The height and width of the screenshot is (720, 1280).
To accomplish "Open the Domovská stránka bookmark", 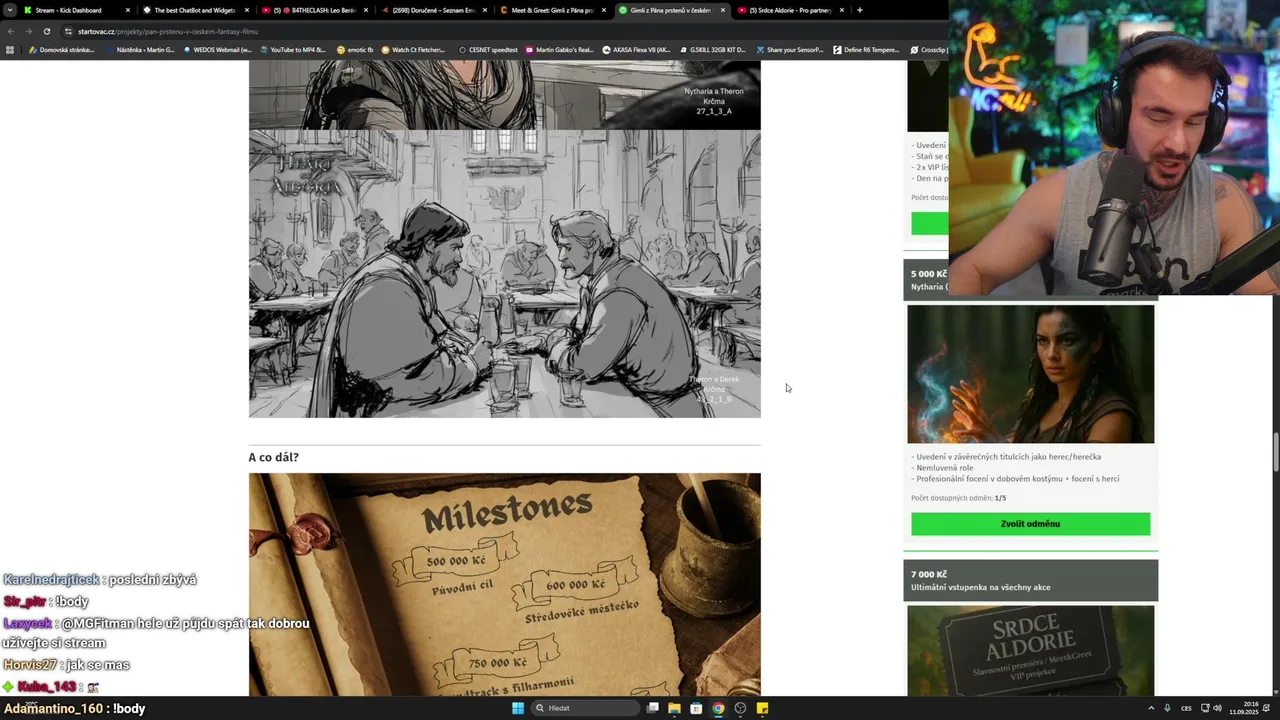I will click(62, 49).
